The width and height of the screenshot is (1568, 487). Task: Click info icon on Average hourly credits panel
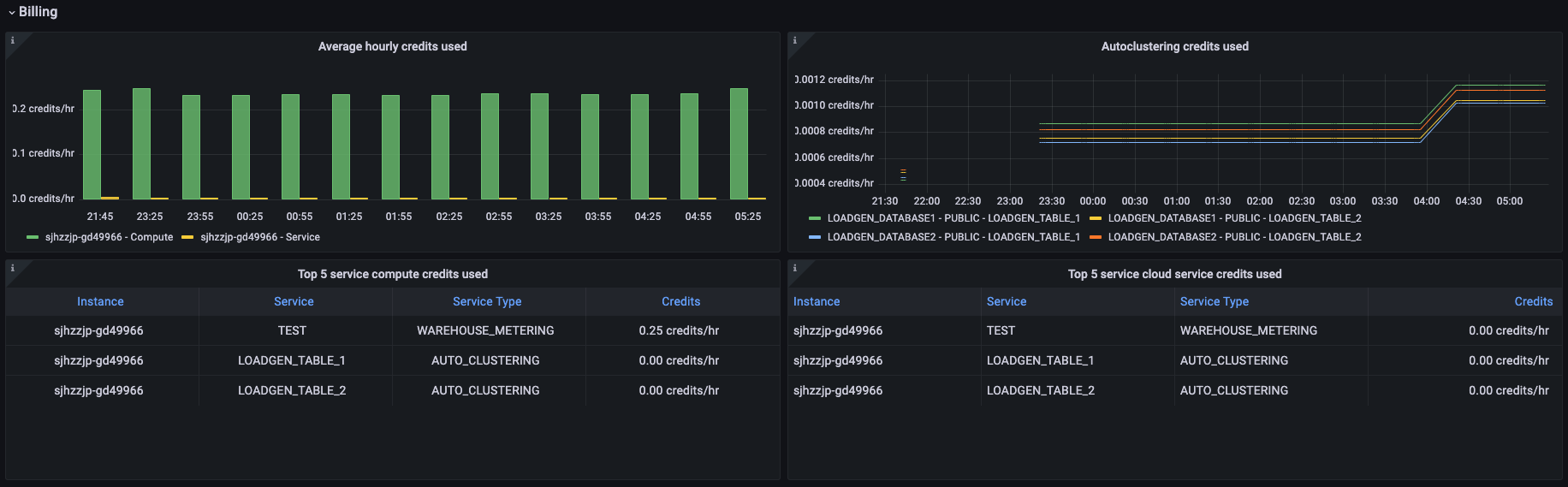pos(13,40)
